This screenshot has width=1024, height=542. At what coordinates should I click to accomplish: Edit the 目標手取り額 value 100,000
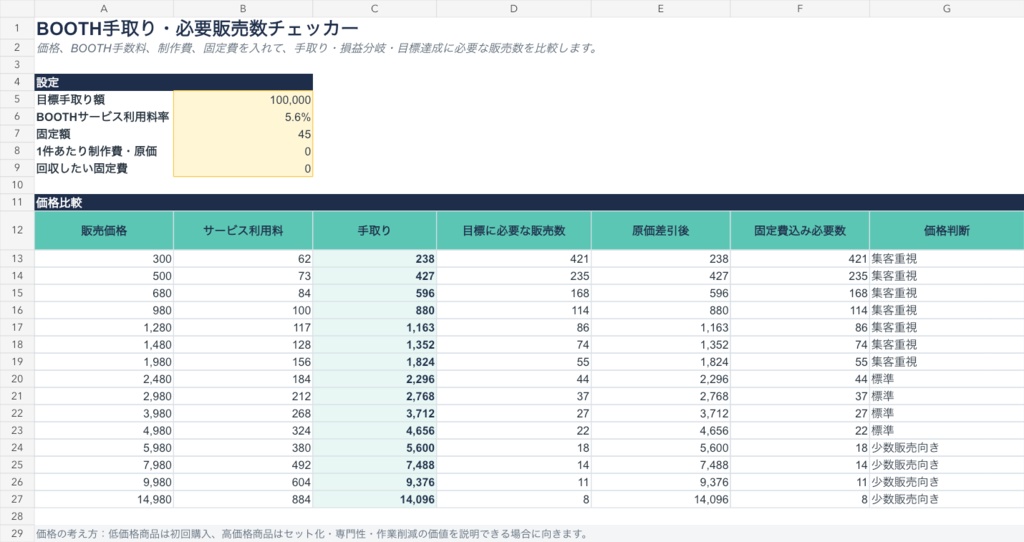point(243,99)
